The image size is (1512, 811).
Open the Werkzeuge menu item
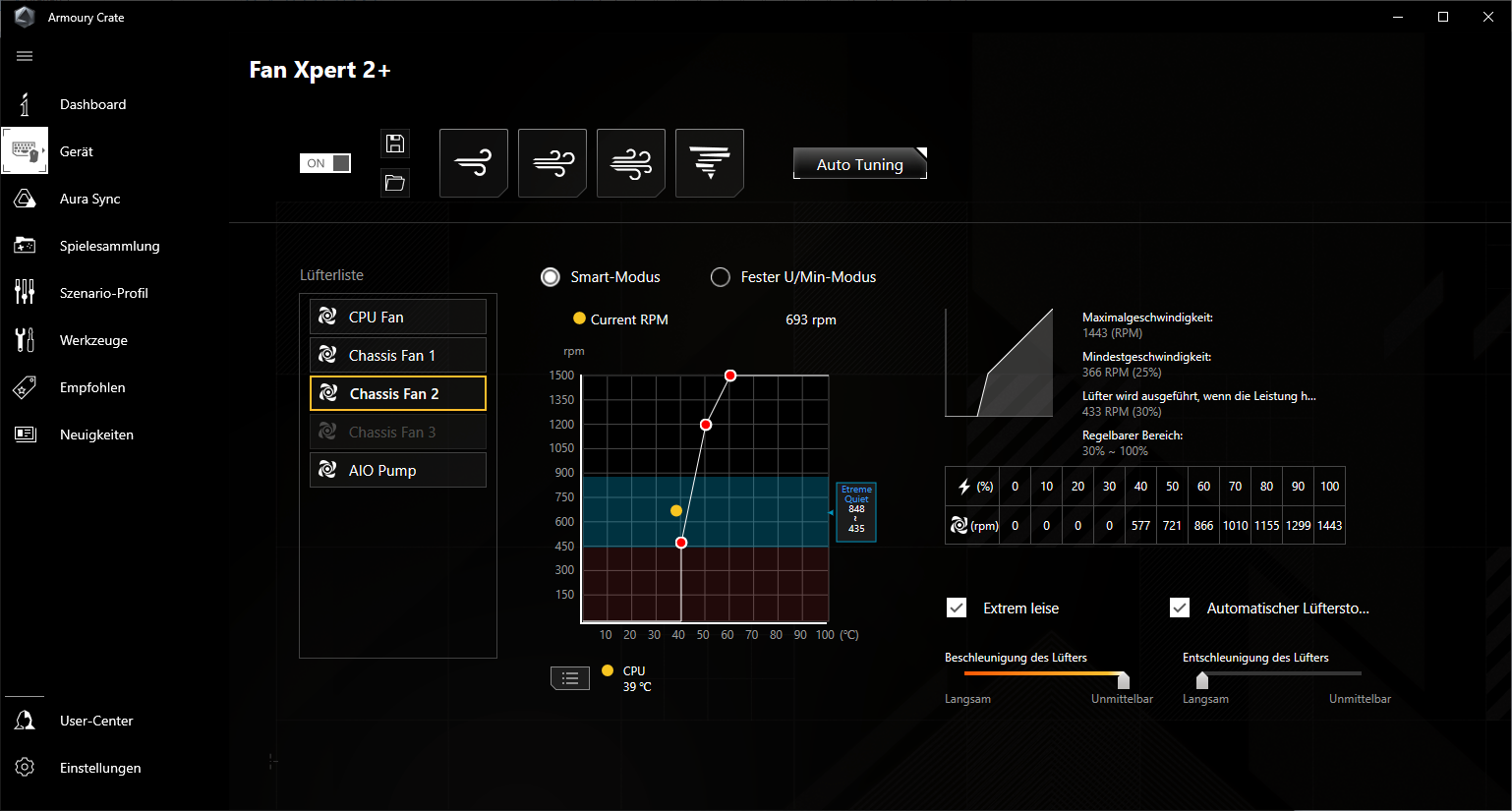tap(93, 340)
